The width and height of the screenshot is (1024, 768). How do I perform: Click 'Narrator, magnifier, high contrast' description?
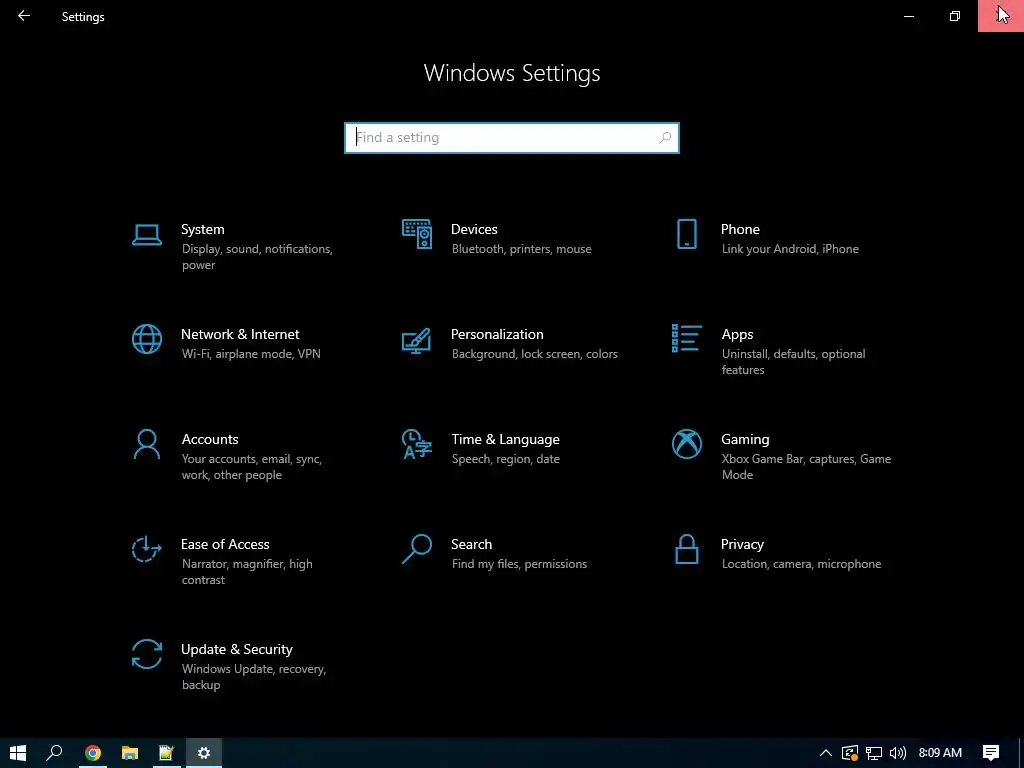coord(247,571)
